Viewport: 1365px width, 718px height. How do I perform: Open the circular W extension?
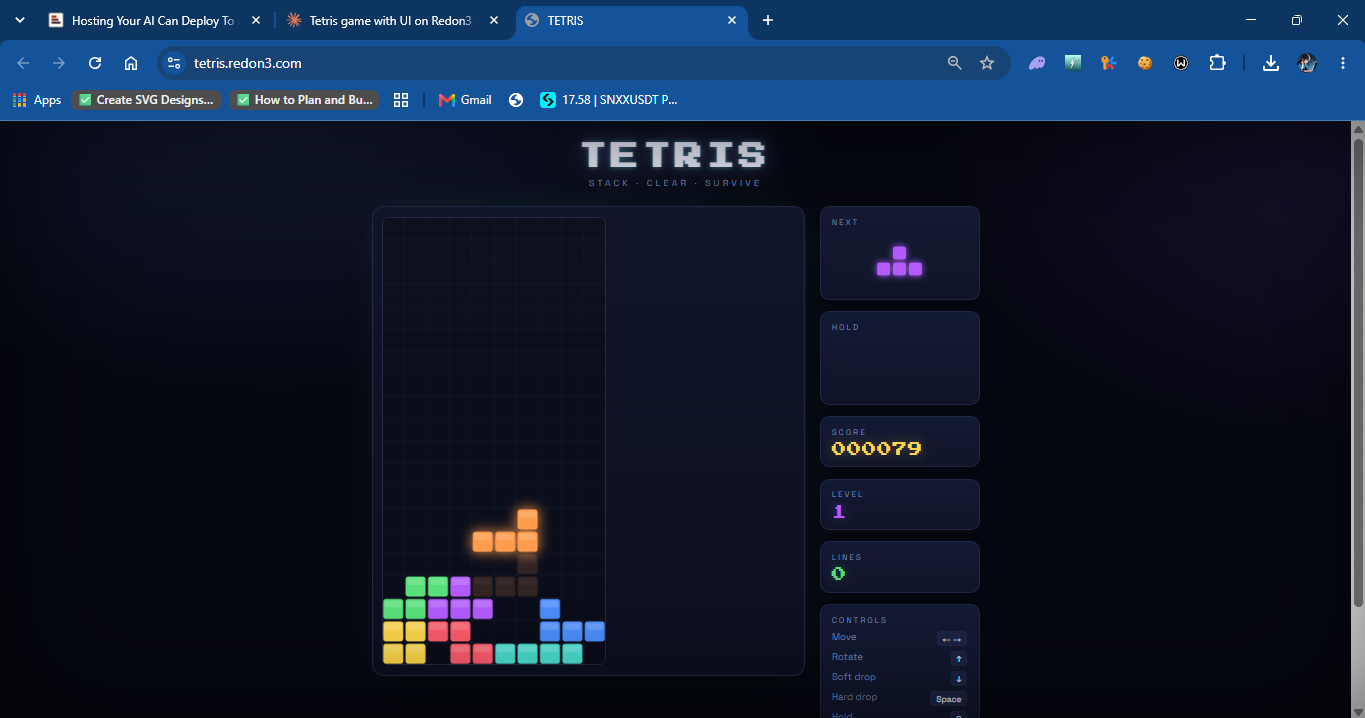click(1181, 63)
